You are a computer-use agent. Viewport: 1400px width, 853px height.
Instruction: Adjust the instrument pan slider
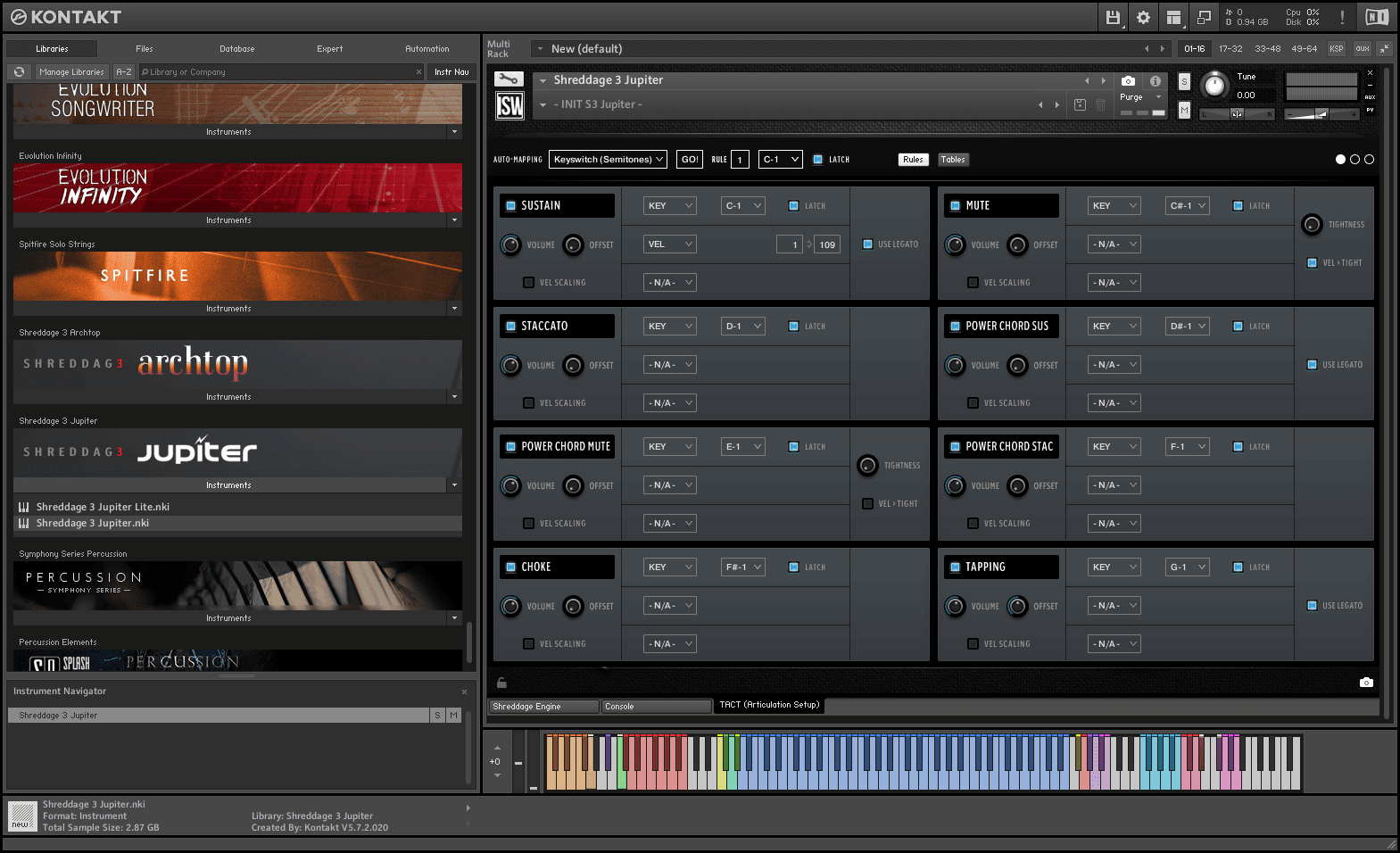(x=1237, y=113)
